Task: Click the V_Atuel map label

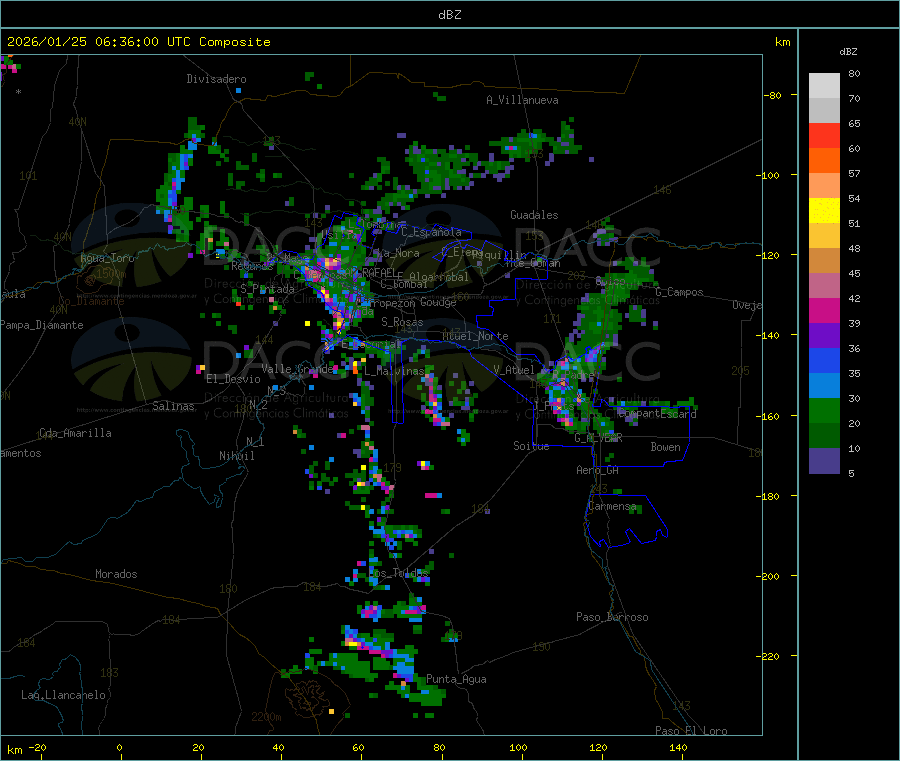Action: pyautogui.click(x=514, y=370)
